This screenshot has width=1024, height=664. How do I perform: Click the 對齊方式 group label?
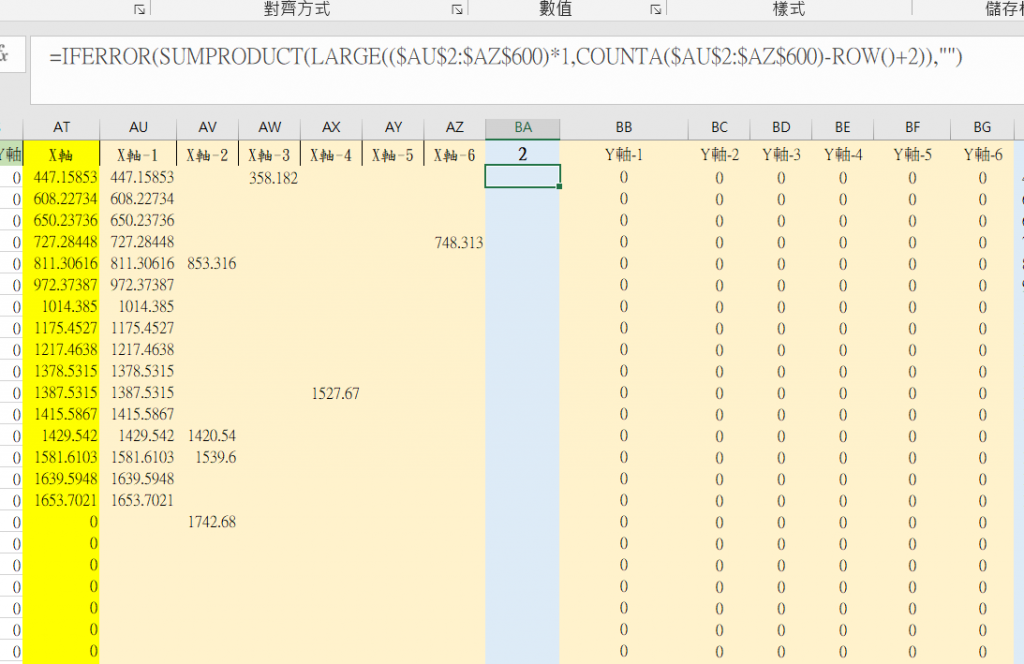297,8
